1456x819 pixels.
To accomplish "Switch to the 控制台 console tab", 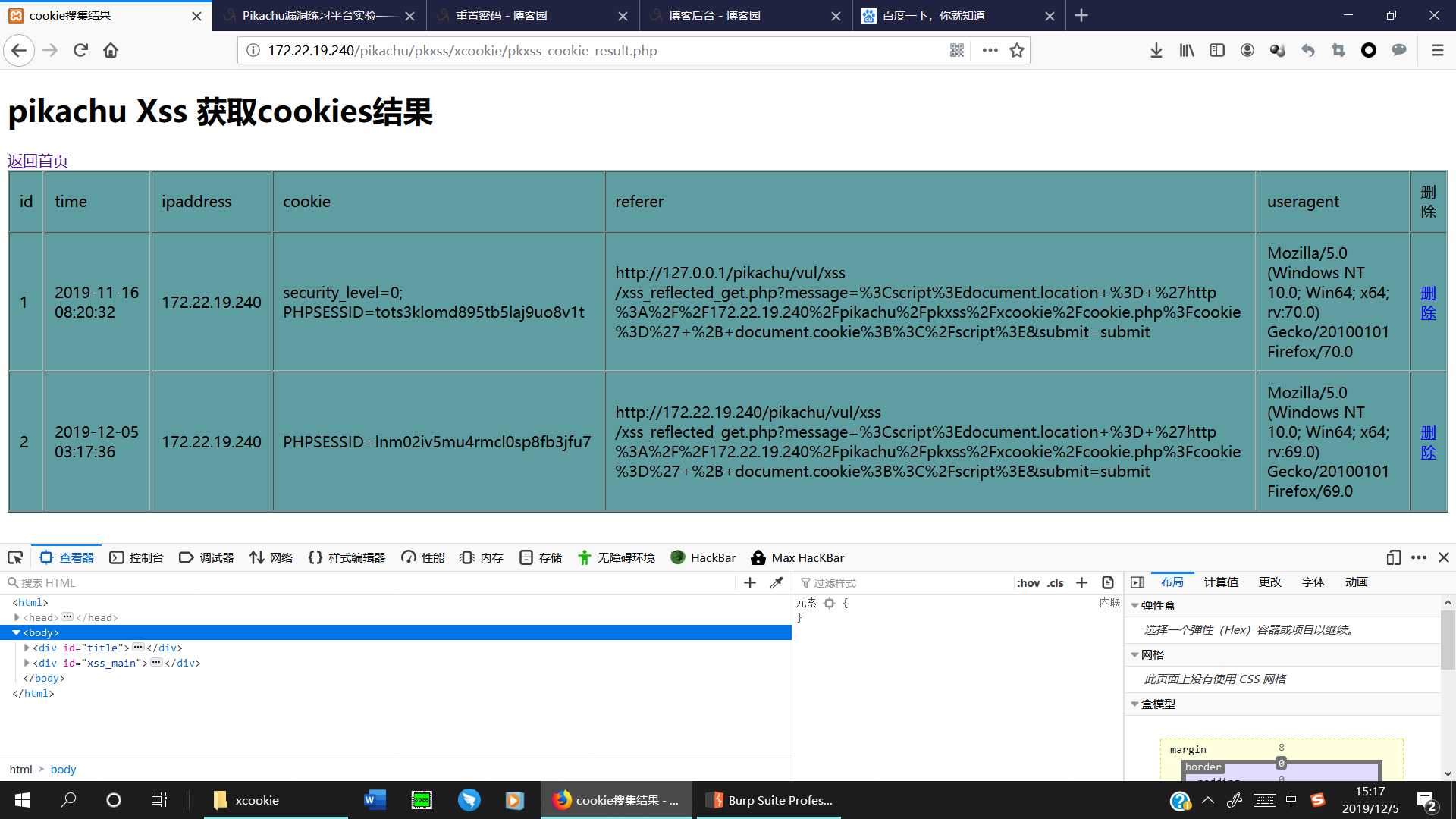I will pos(136,558).
